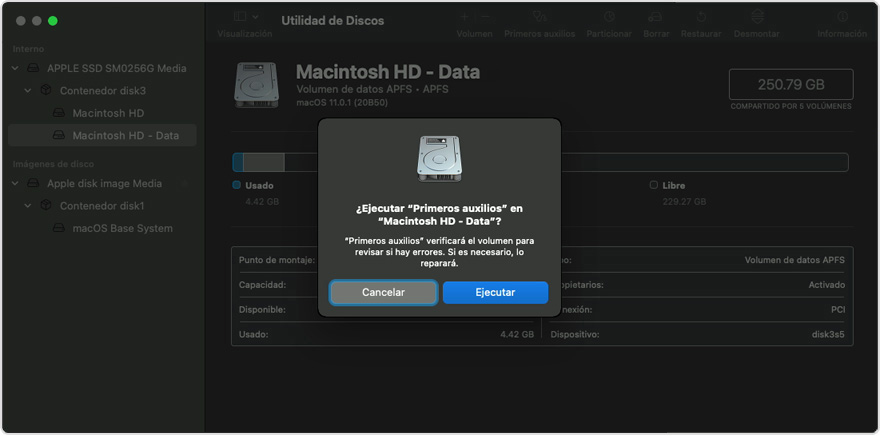Click the Restaurar toolbar icon
880x436 pixels.
click(x=701, y=17)
